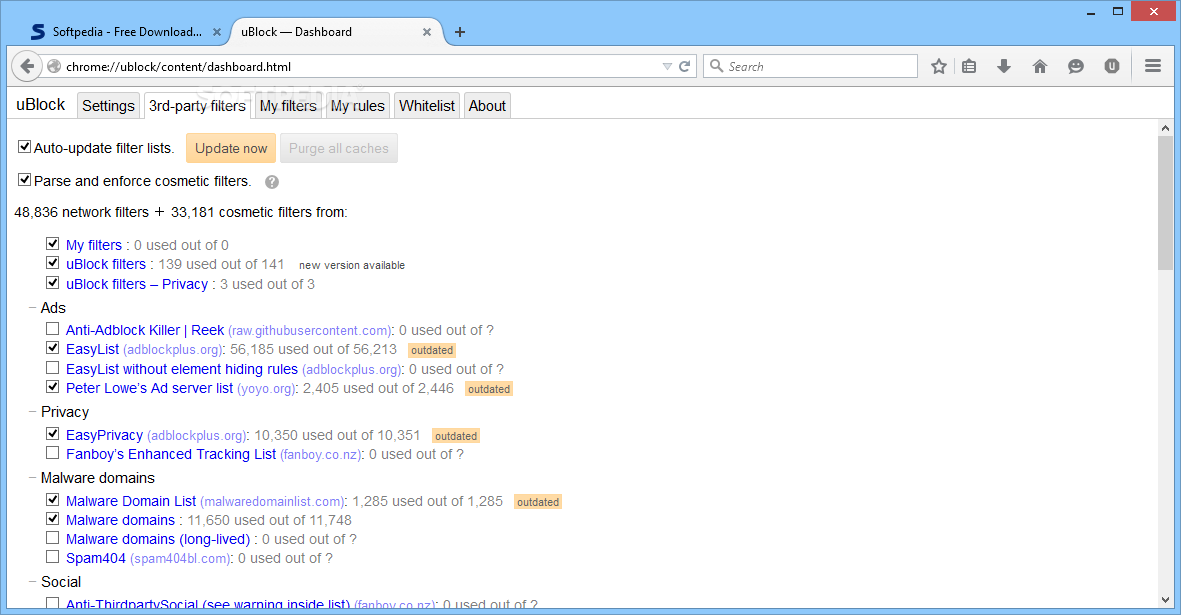Go back using the browser back arrow
The image size is (1181, 615).
[27, 66]
